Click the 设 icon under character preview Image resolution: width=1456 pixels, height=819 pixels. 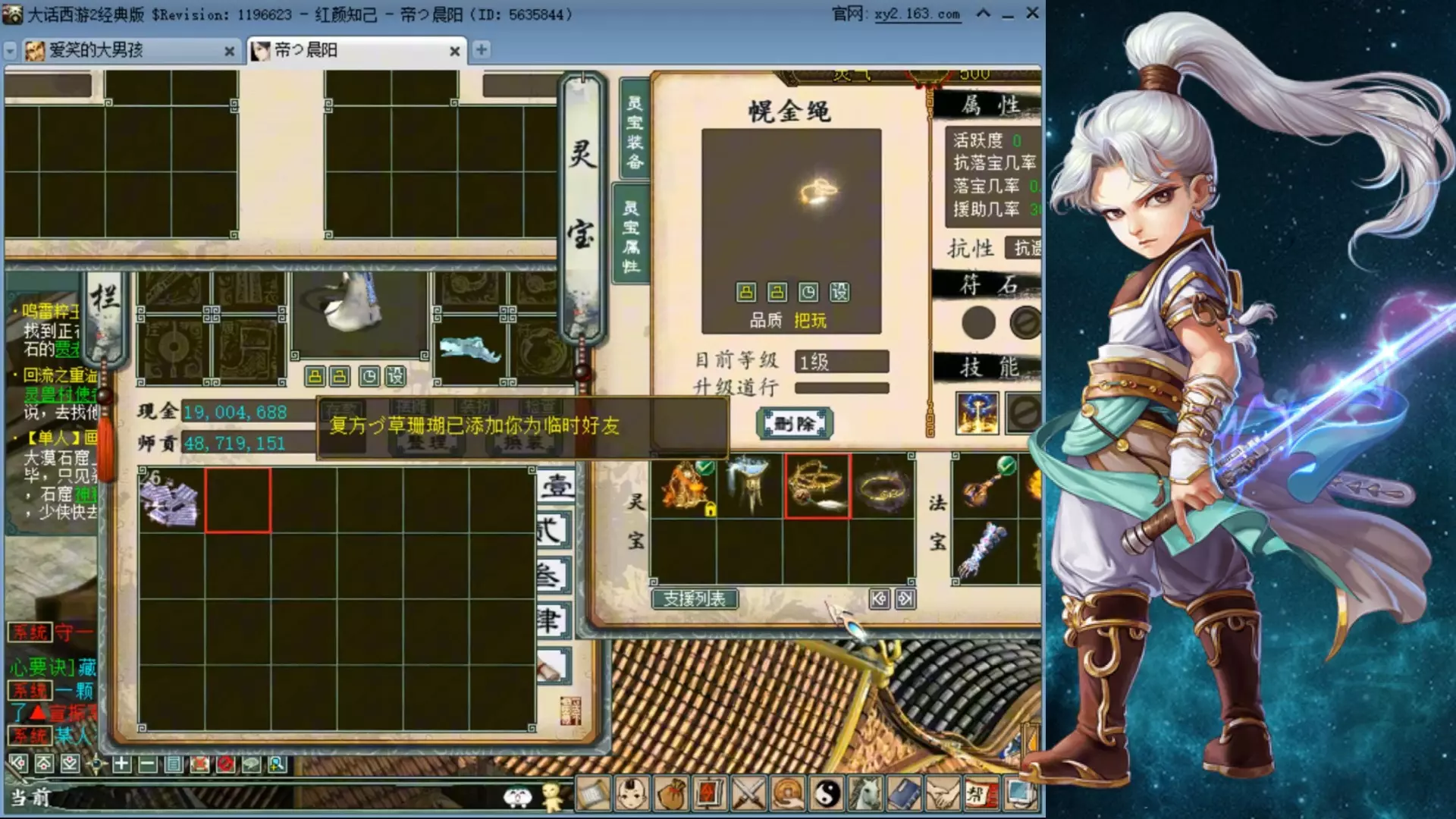(396, 376)
